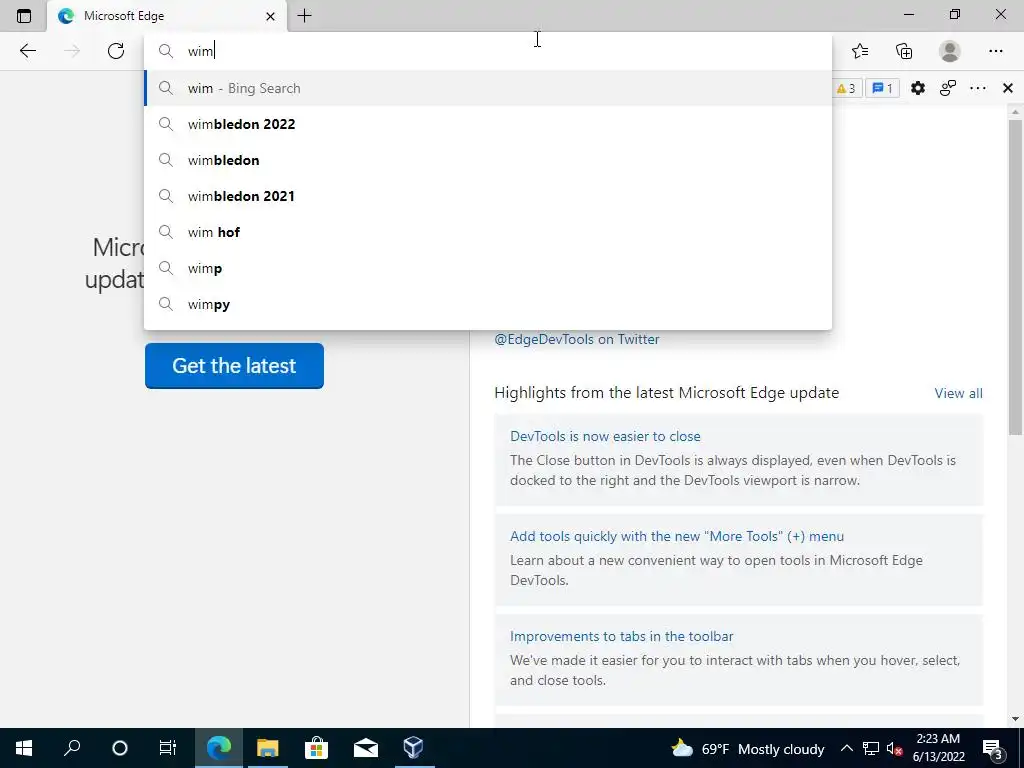Open the weather widget 69°F Mostly cloudy
This screenshot has height=768, width=1024.
(x=747, y=748)
